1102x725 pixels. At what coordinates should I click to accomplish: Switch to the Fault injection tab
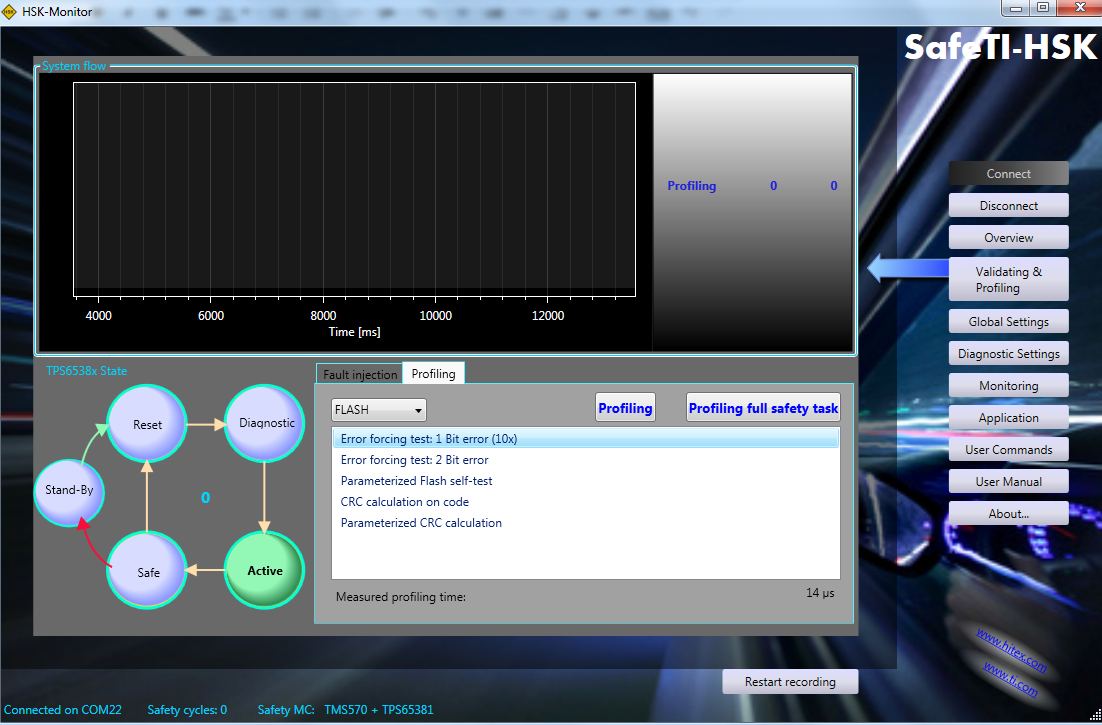click(360, 374)
